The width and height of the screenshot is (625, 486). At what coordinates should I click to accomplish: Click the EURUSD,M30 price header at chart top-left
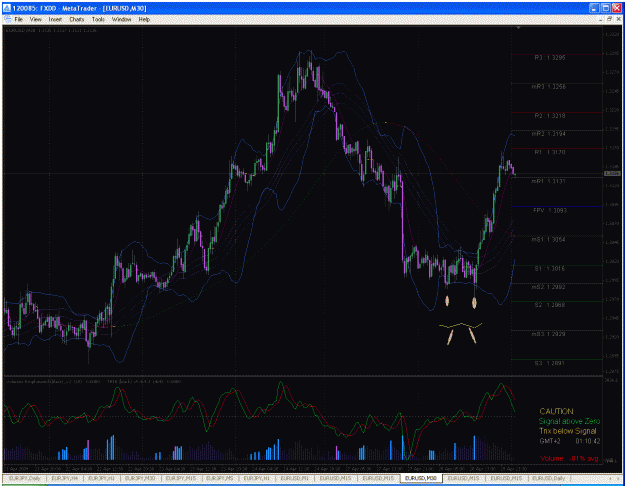point(51,30)
